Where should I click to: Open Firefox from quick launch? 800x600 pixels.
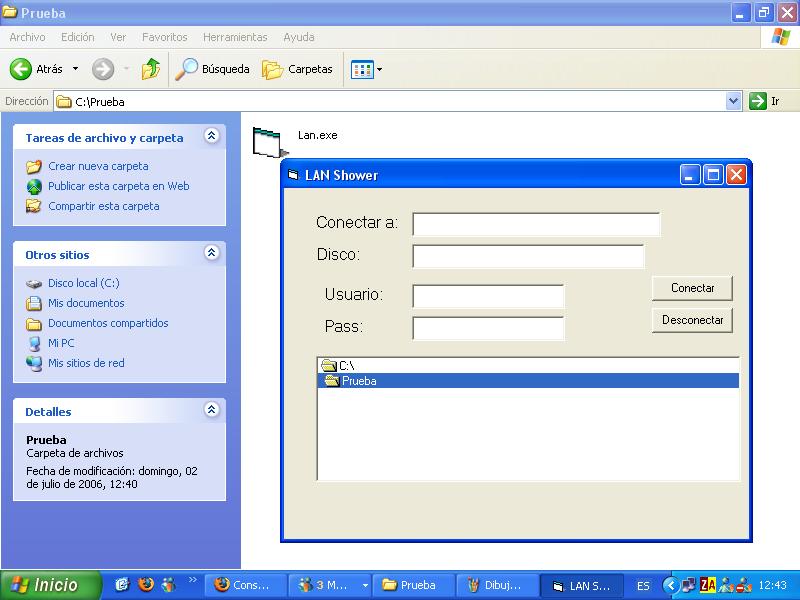[146, 585]
